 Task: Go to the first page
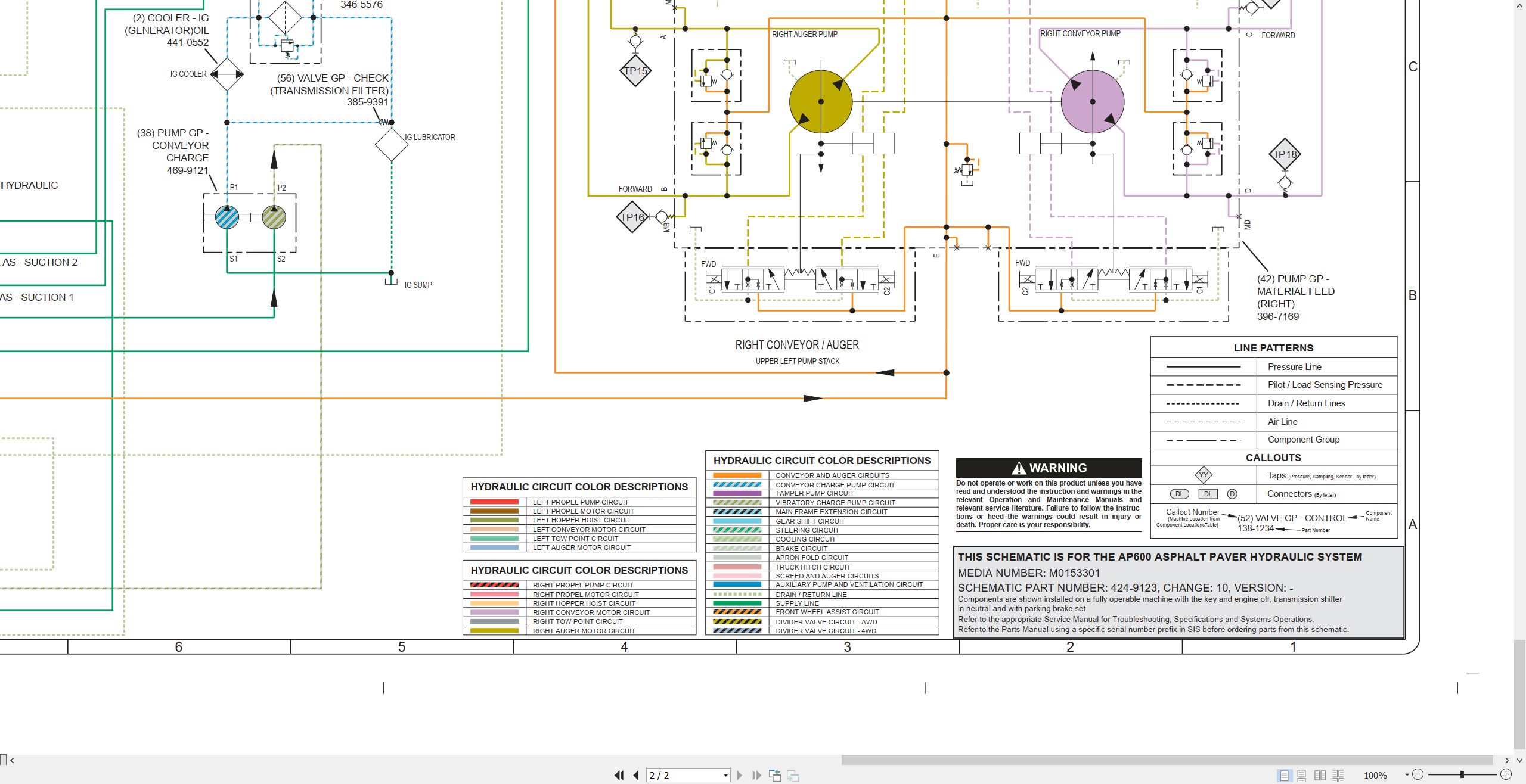[x=619, y=775]
